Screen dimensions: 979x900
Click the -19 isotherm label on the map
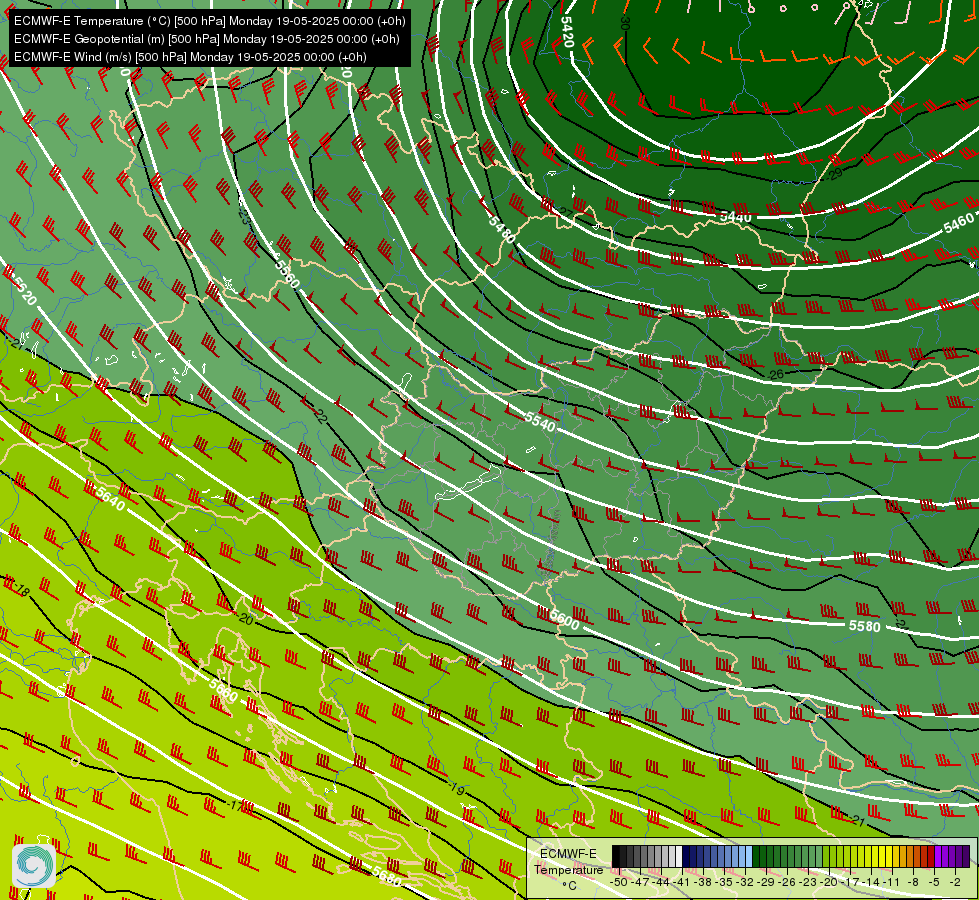pyautogui.click(x=457, y=788)
